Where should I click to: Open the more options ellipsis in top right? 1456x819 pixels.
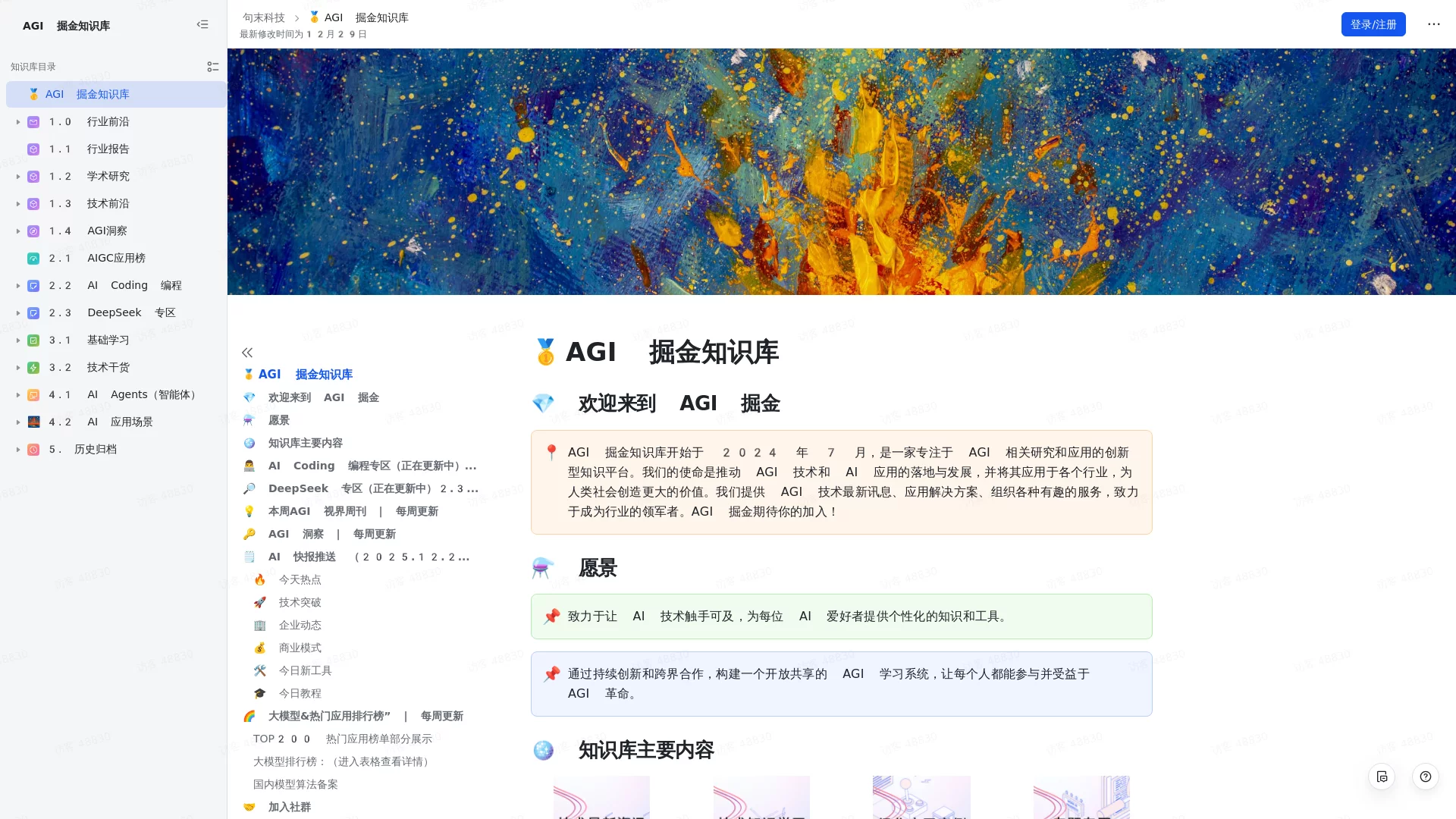tap(1433, 24)
